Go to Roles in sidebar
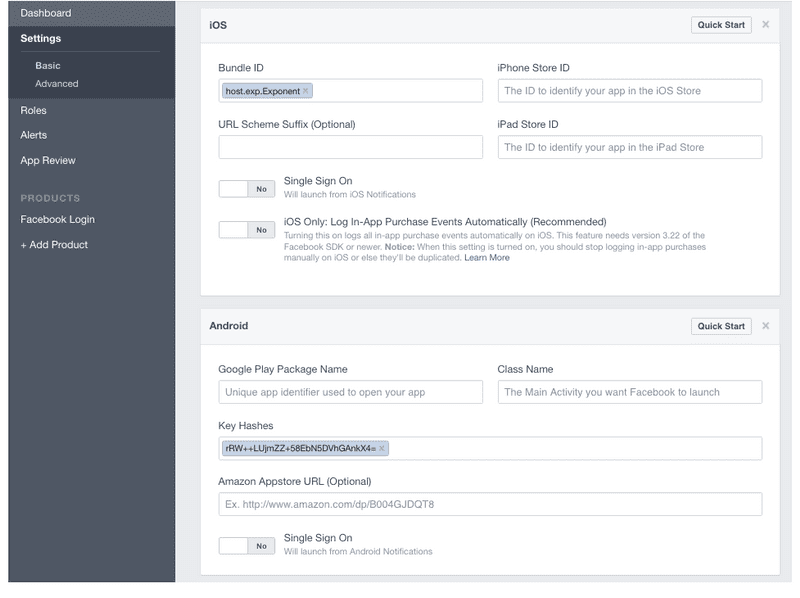Screen dimensions: 800x598 pyautogui.click(x=34, y=110)
